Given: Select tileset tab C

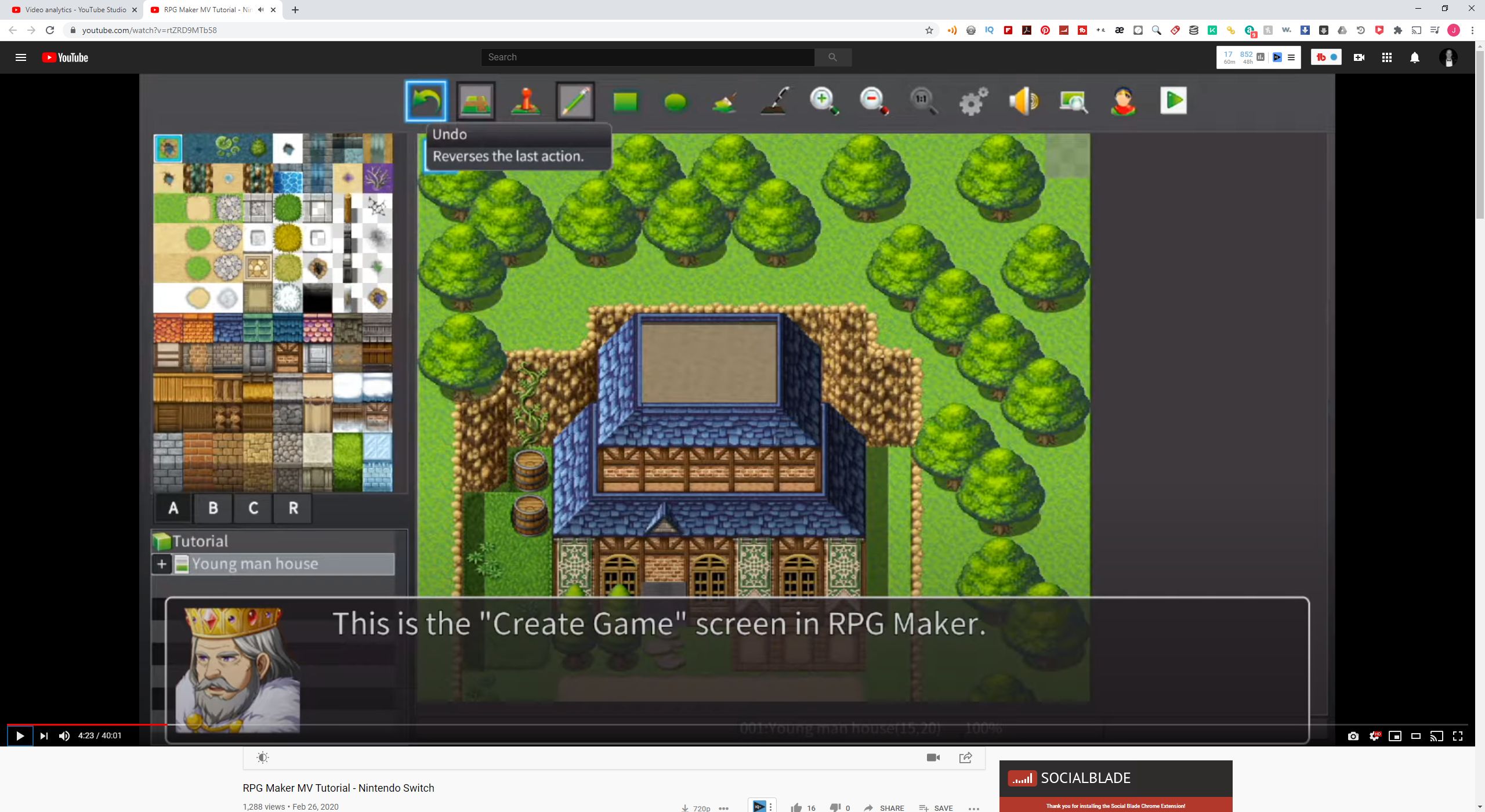Looking at the screenshot, I should (253, 508).
